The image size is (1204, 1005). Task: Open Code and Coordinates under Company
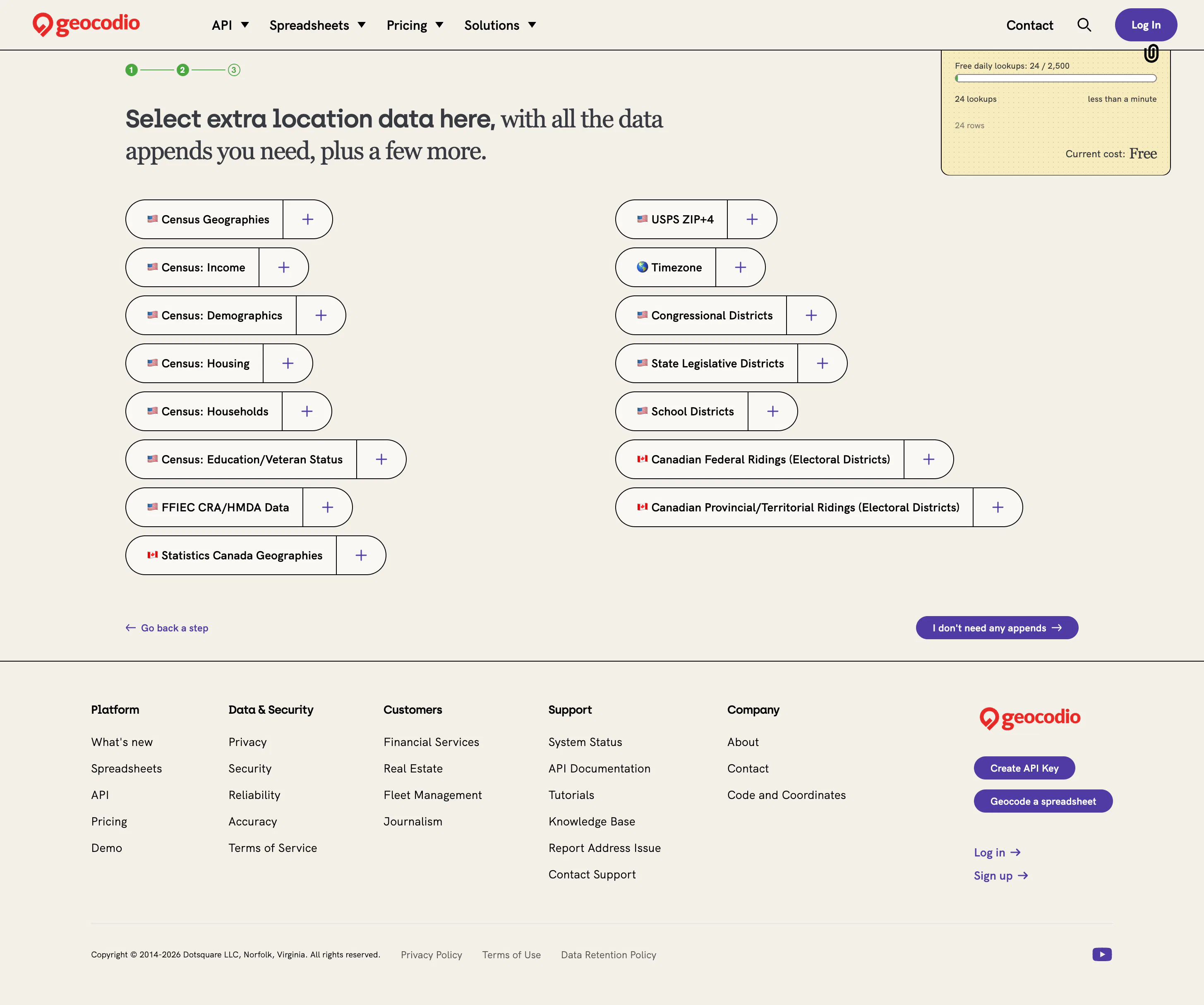pyautogui.click(x=786, y=795)
